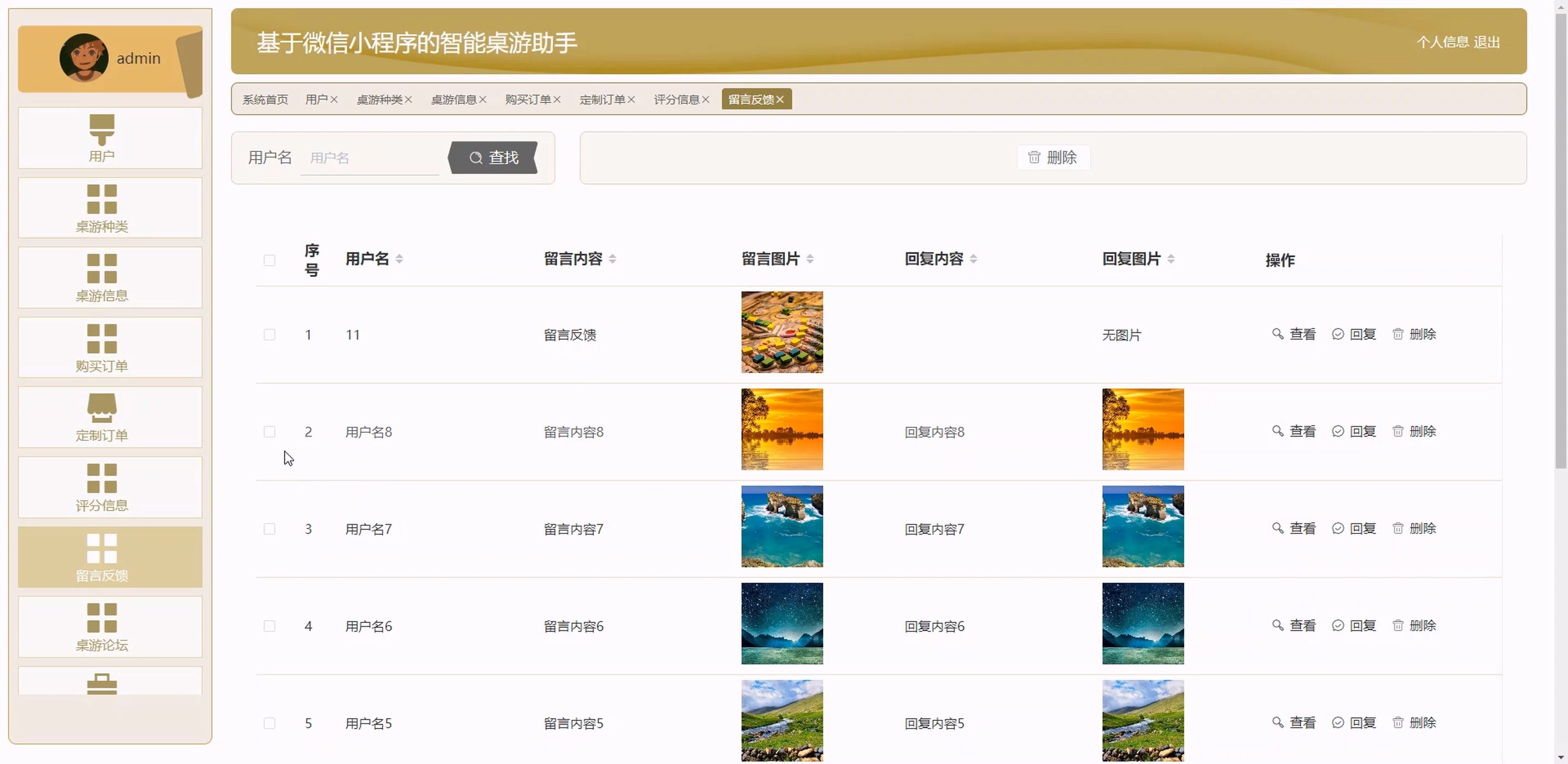Open 桌游论坛 sidebar icon
This screenshot has width=1568, height=764.
(x=102, y=618)
